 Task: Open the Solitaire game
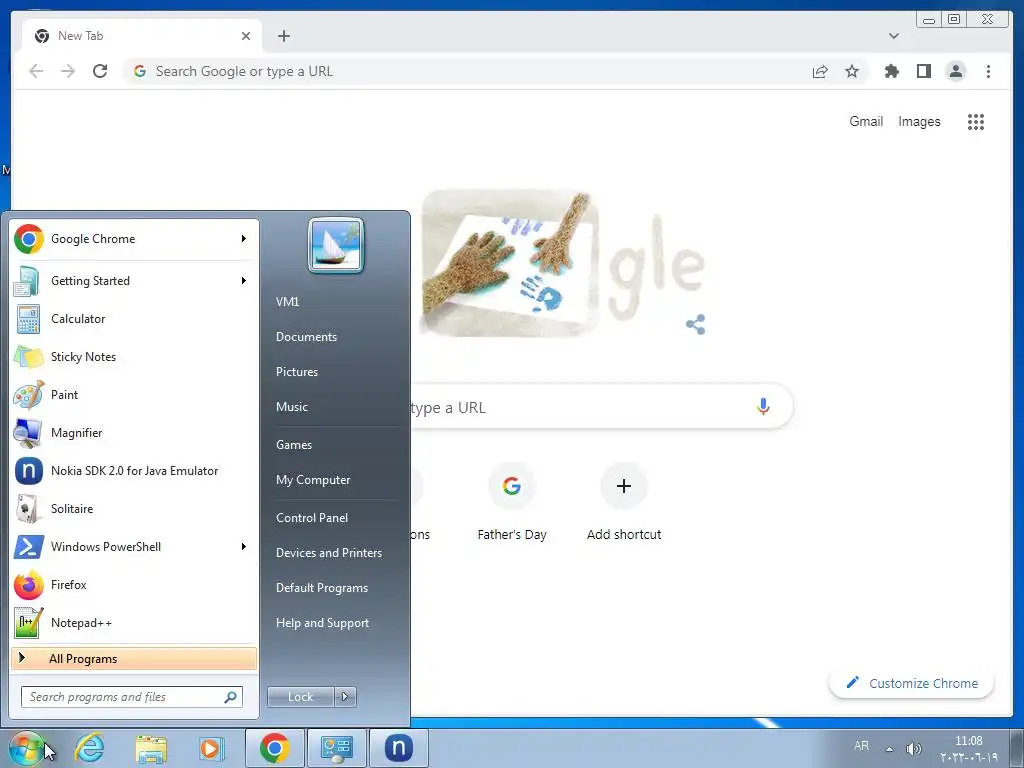[x=134, y=509]
